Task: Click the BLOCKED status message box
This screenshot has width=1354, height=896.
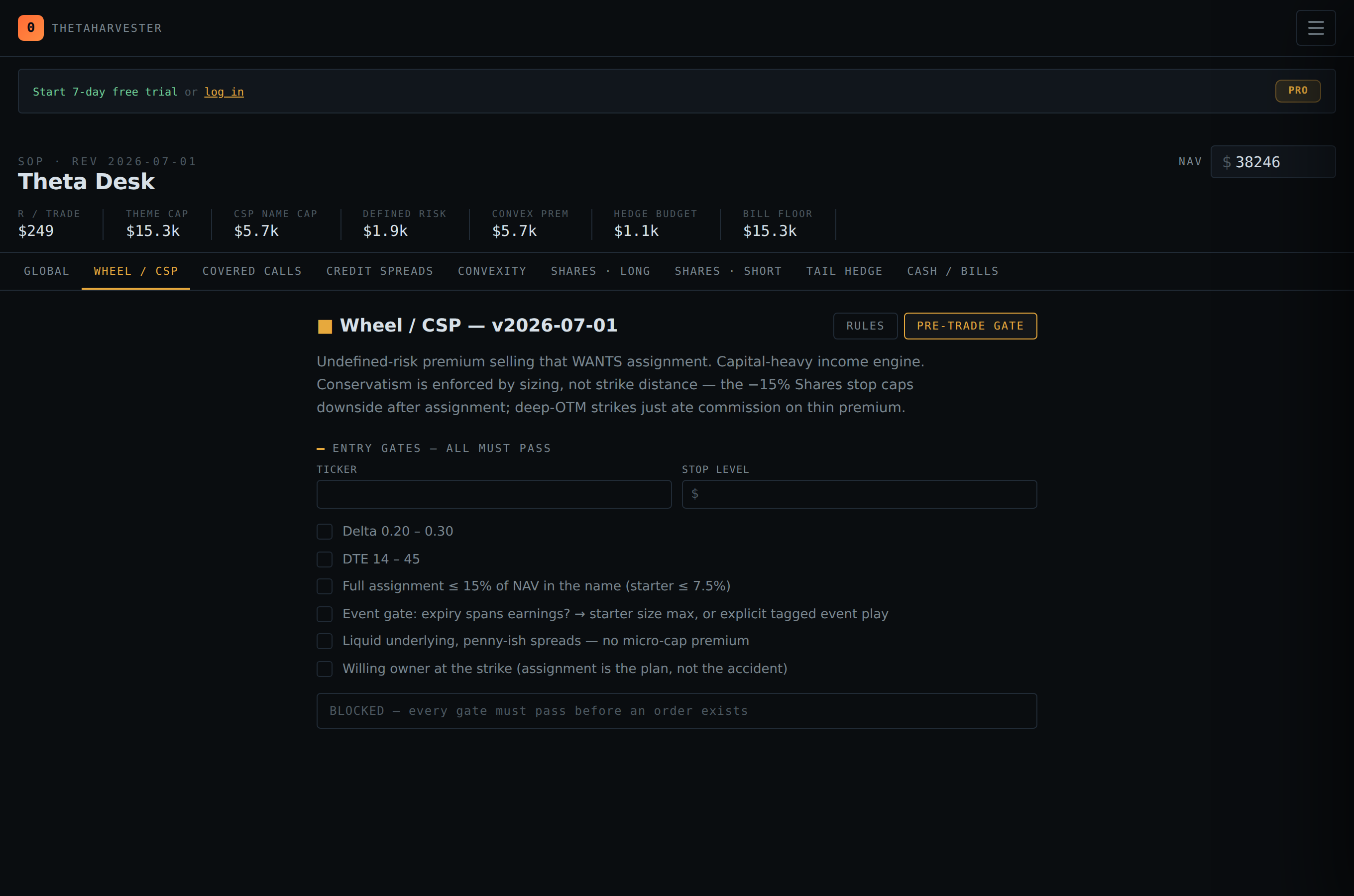Action: [677, 711]
